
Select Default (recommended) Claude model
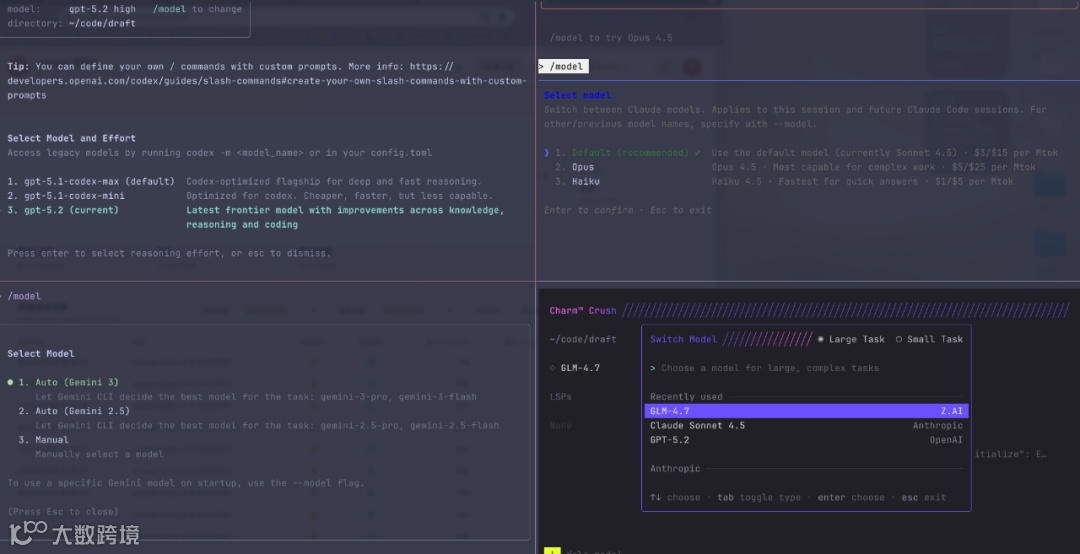[630, 153]
